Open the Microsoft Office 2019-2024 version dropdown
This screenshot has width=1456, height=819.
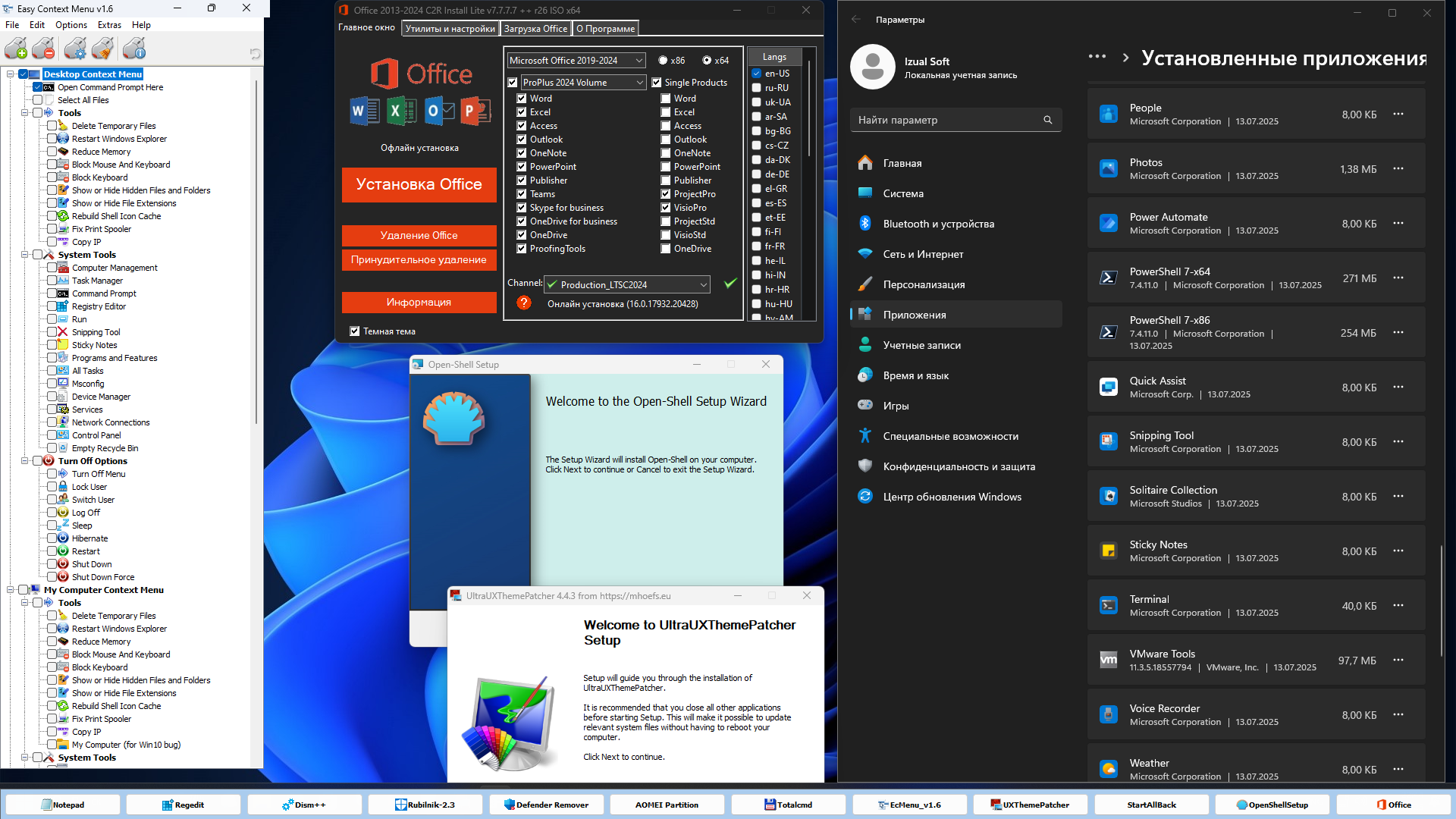click(576, 61)
